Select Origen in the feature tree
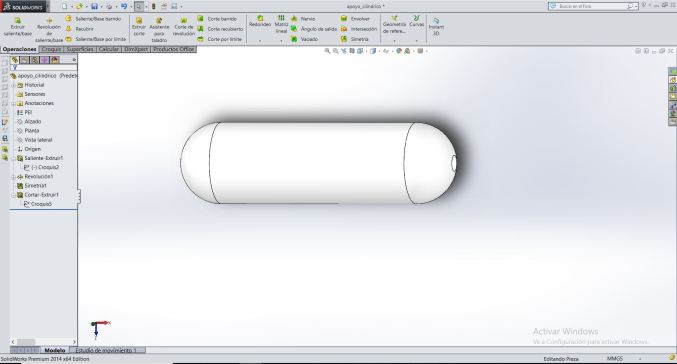Screen dimensions: 677x364 click(x=29, y=149)
